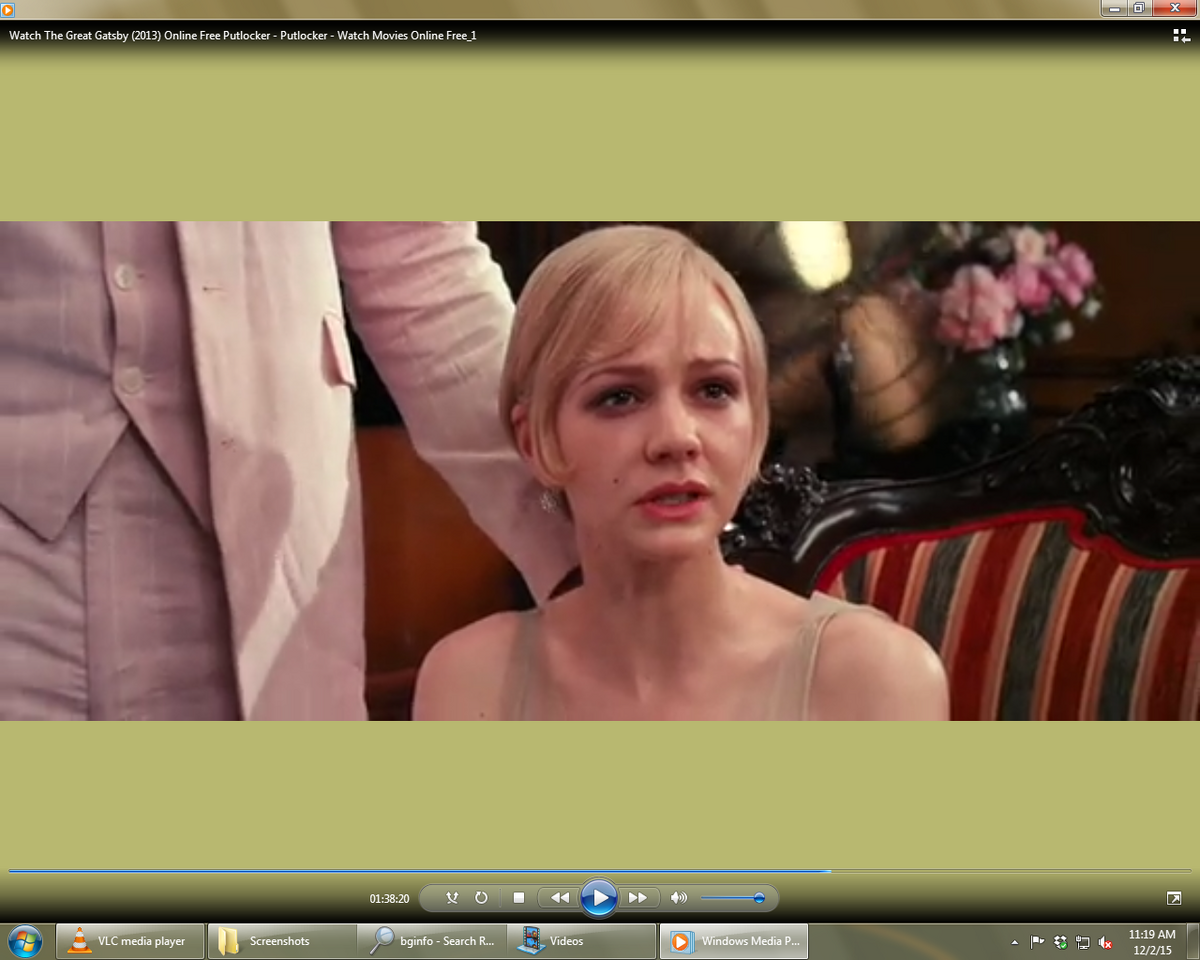Image resolution: width=1200 pixels, height=960 pixels.
Task: Switch to the Videos taskbar window
Action: pos(582,941)
